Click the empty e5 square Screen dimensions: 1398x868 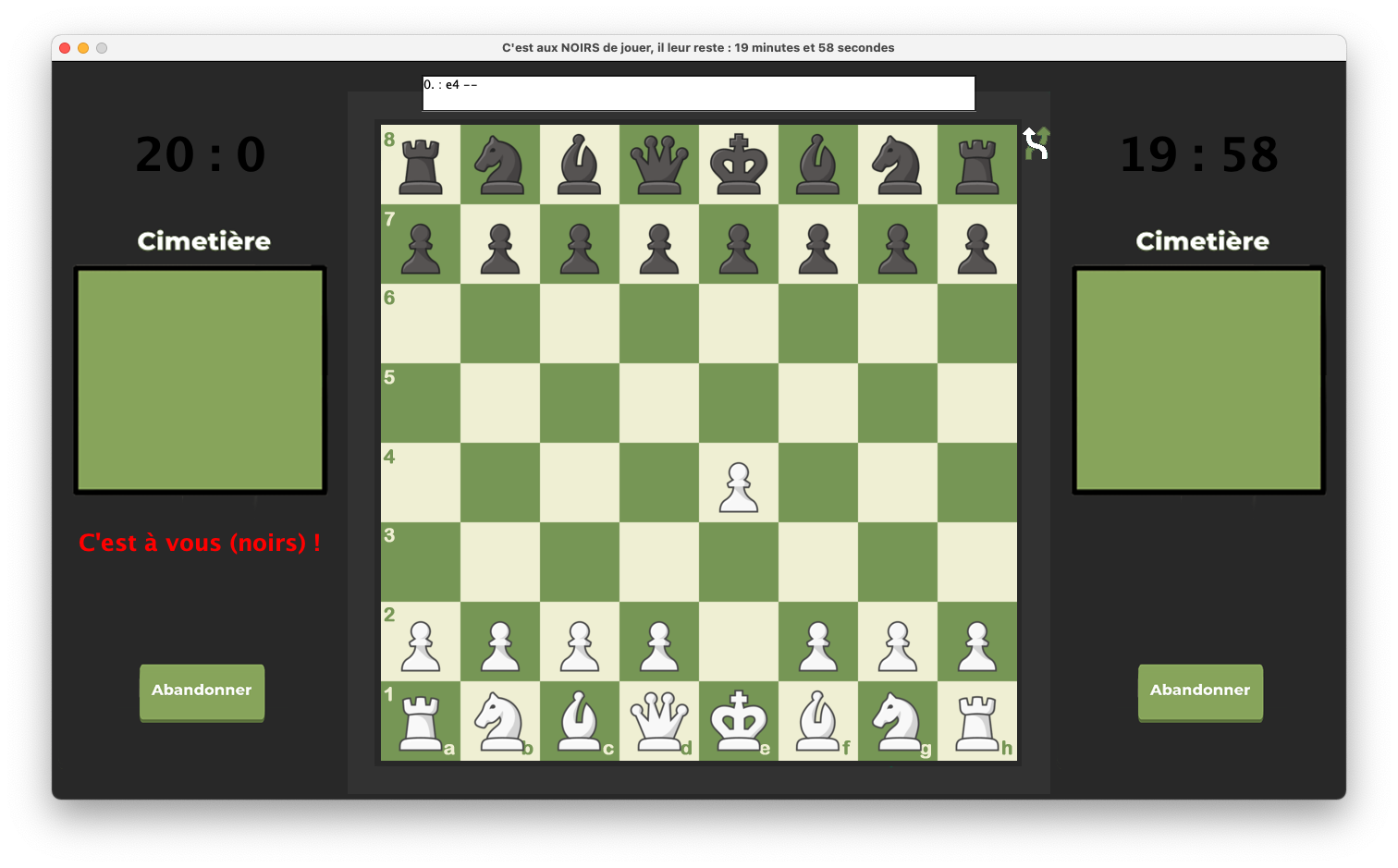pos(739,403)
